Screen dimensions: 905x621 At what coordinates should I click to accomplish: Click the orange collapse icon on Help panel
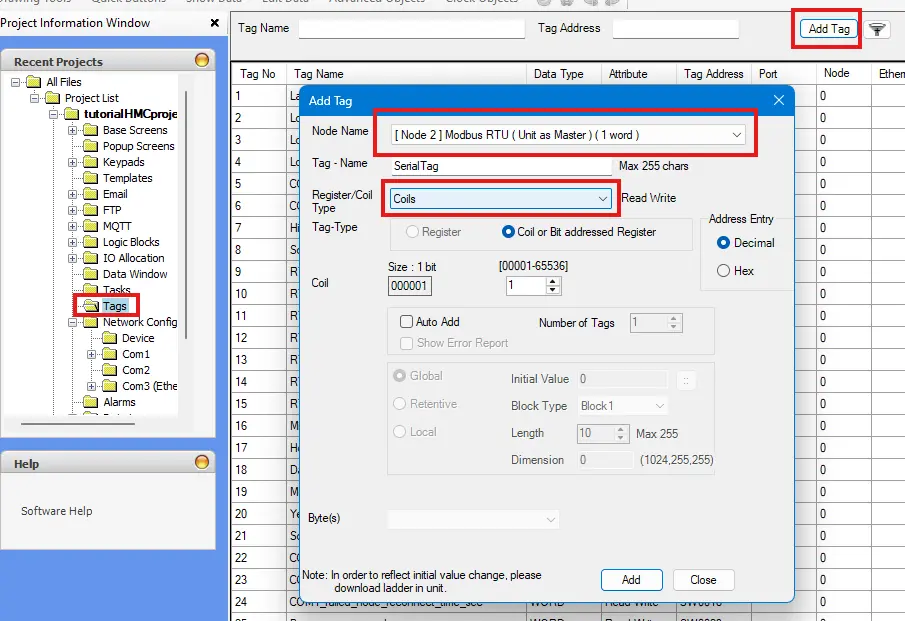pos(203,463)
